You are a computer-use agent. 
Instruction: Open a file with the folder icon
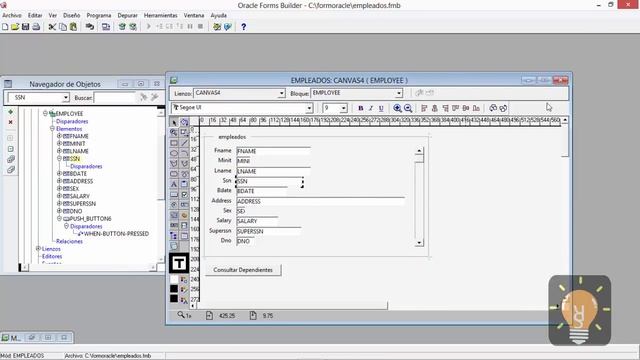click(x=15, y=27)
